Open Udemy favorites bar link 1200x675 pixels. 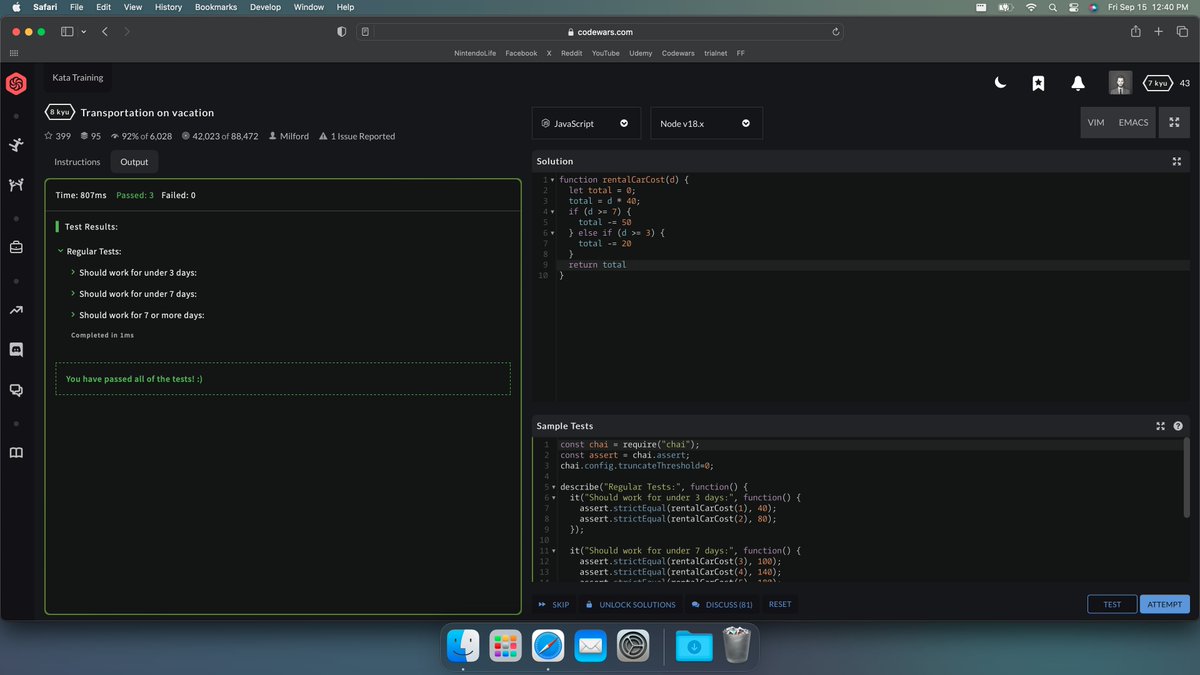pos(640,53)
